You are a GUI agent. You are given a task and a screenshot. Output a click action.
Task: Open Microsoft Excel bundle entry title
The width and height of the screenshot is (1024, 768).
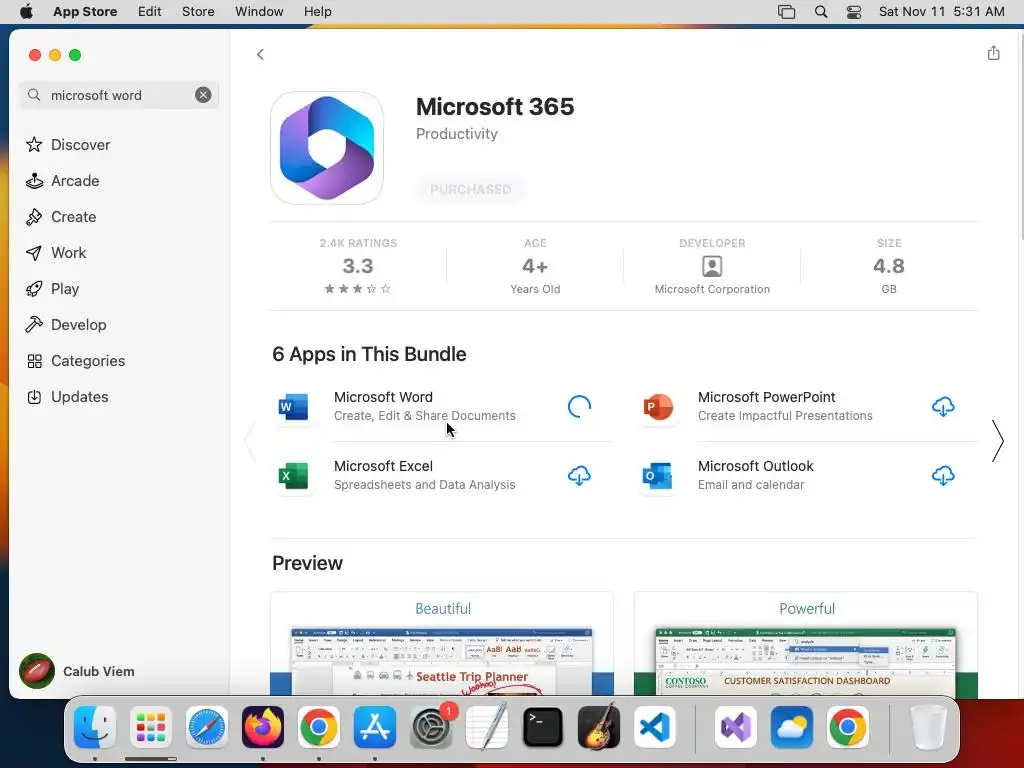[x=383, y=466]
